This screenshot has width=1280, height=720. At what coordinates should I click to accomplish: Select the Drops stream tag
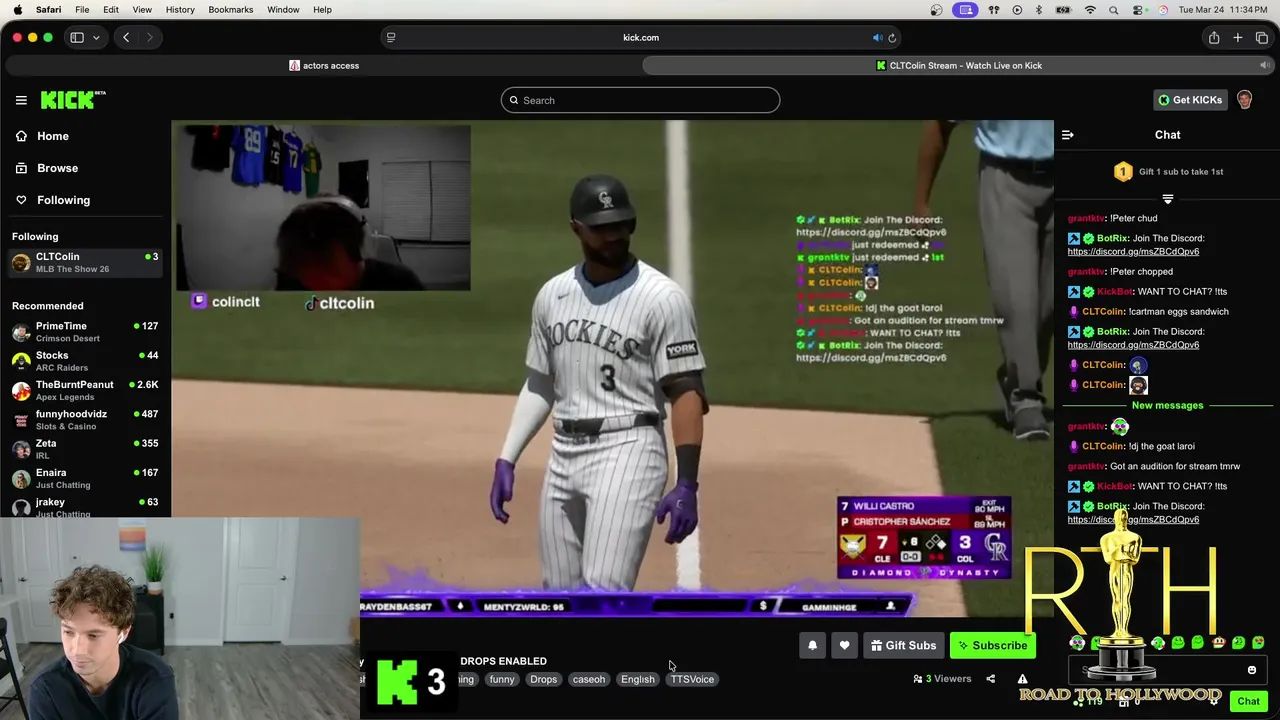point(543,679)
